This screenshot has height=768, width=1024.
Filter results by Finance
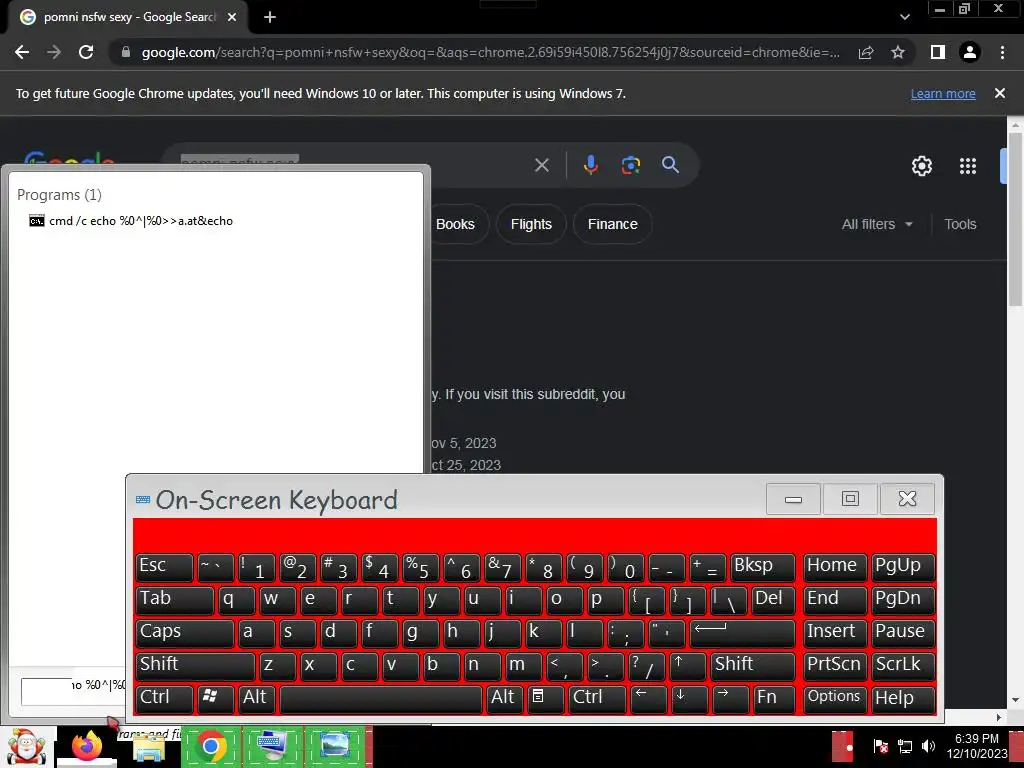click(x=613, y=224)
